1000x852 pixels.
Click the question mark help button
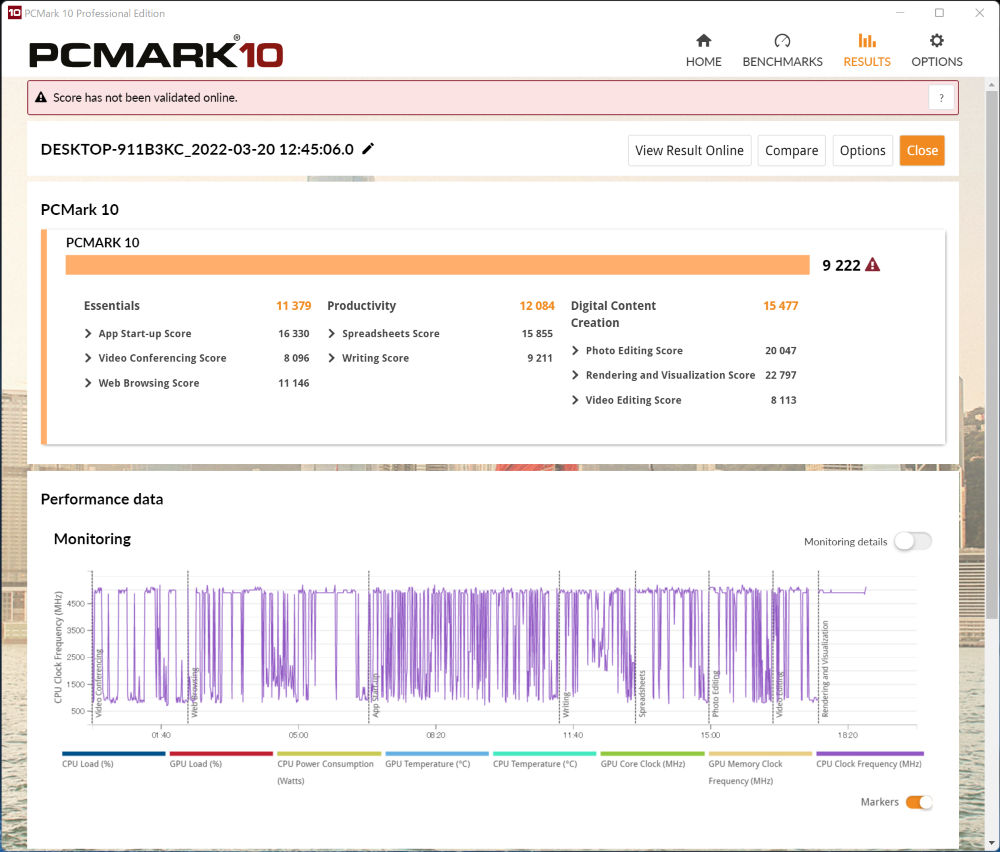tap(941, 98)
